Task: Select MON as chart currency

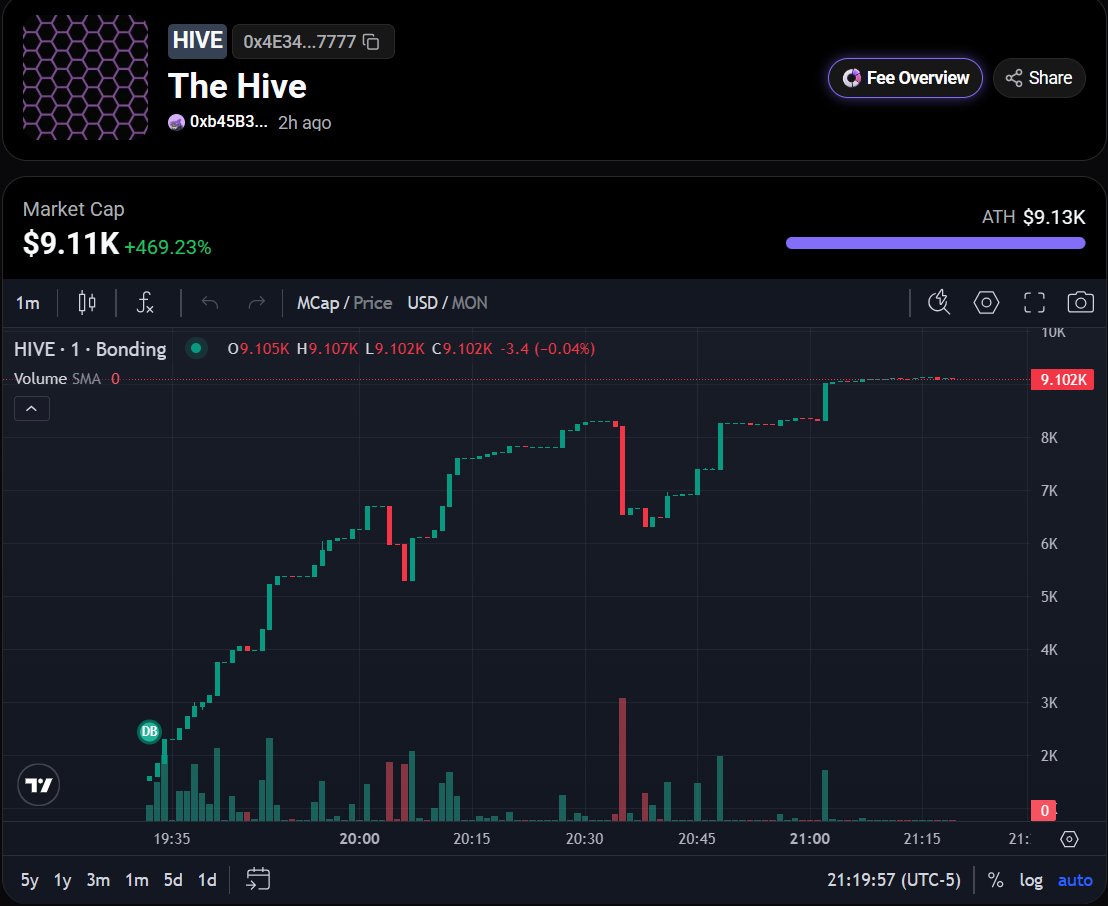Action: pyautogui.click(x=469, y=303)
